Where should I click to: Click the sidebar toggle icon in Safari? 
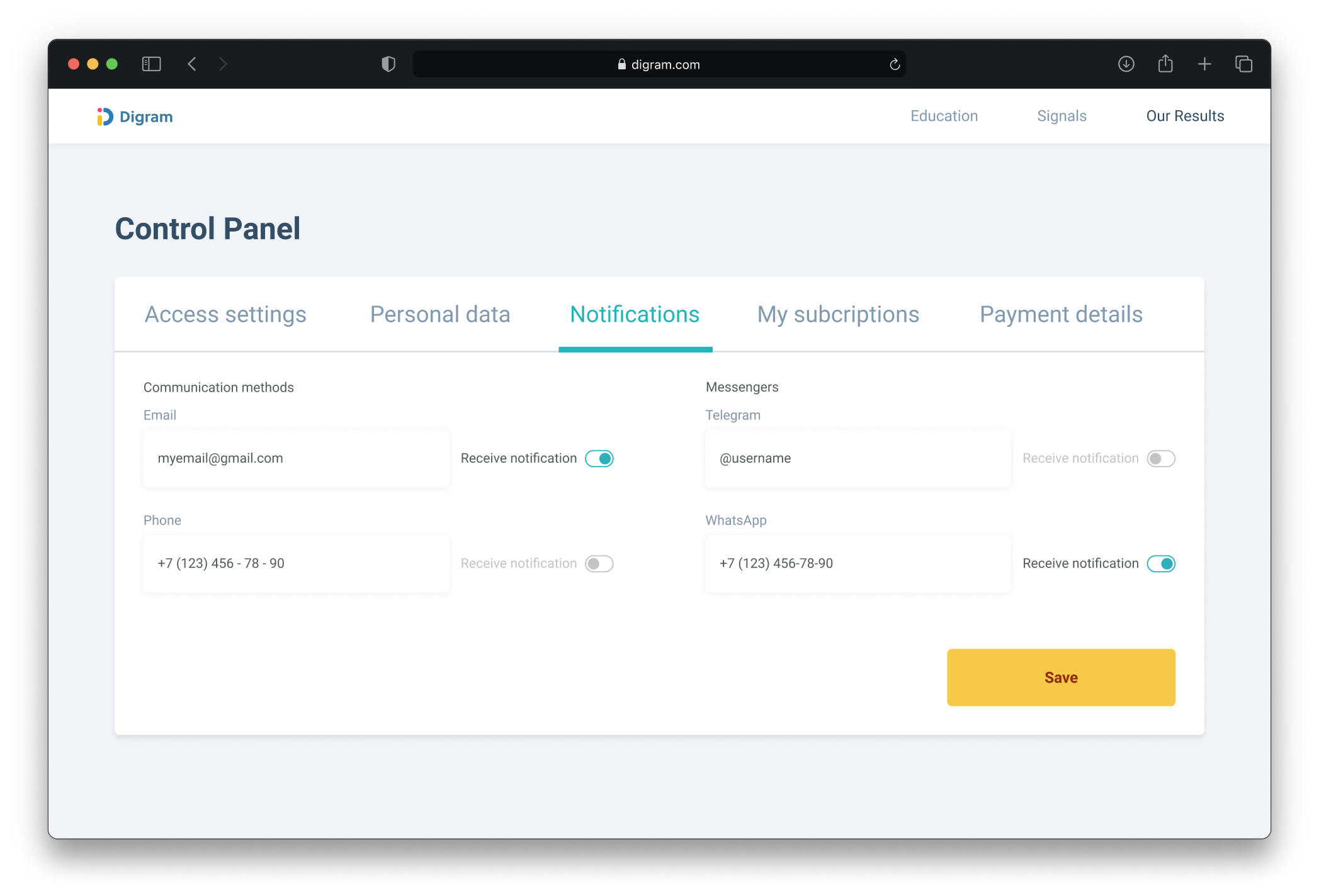click(x=151, y=64)
